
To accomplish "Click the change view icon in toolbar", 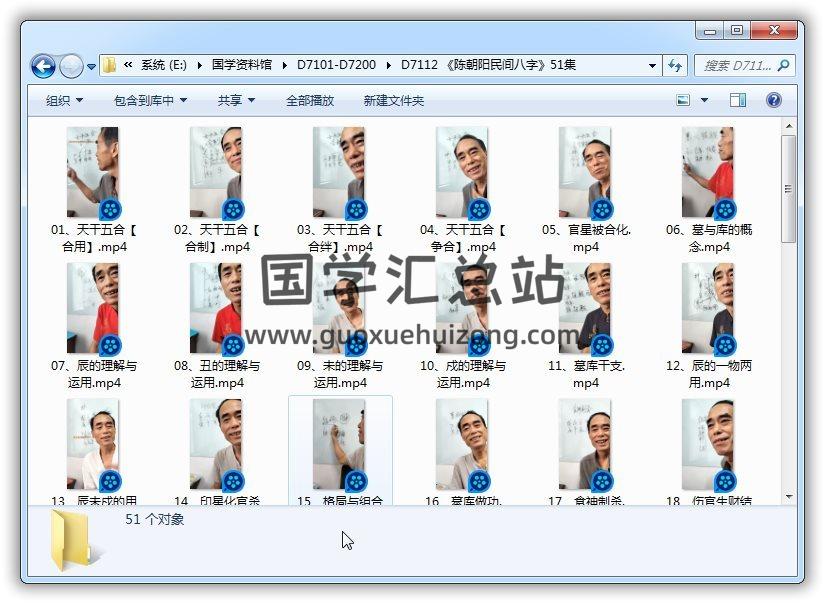I will (x=684, y=100).
